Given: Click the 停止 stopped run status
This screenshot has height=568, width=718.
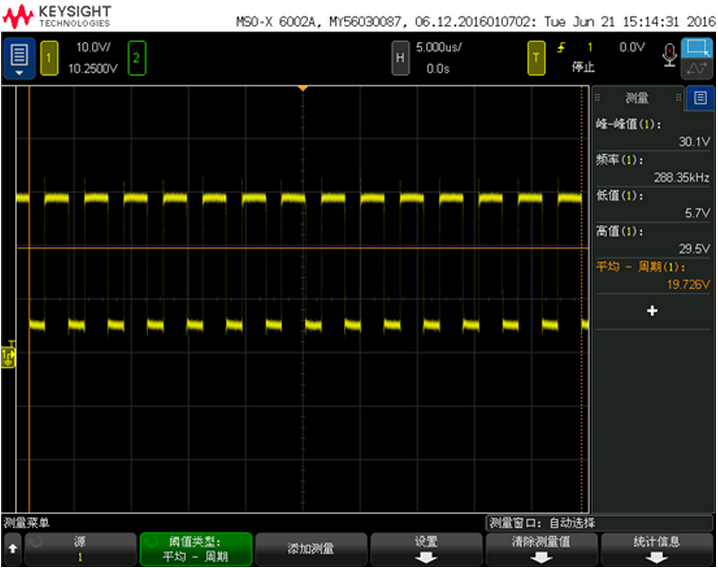Looking at the screenshot, I should click(x=583, y=67).
